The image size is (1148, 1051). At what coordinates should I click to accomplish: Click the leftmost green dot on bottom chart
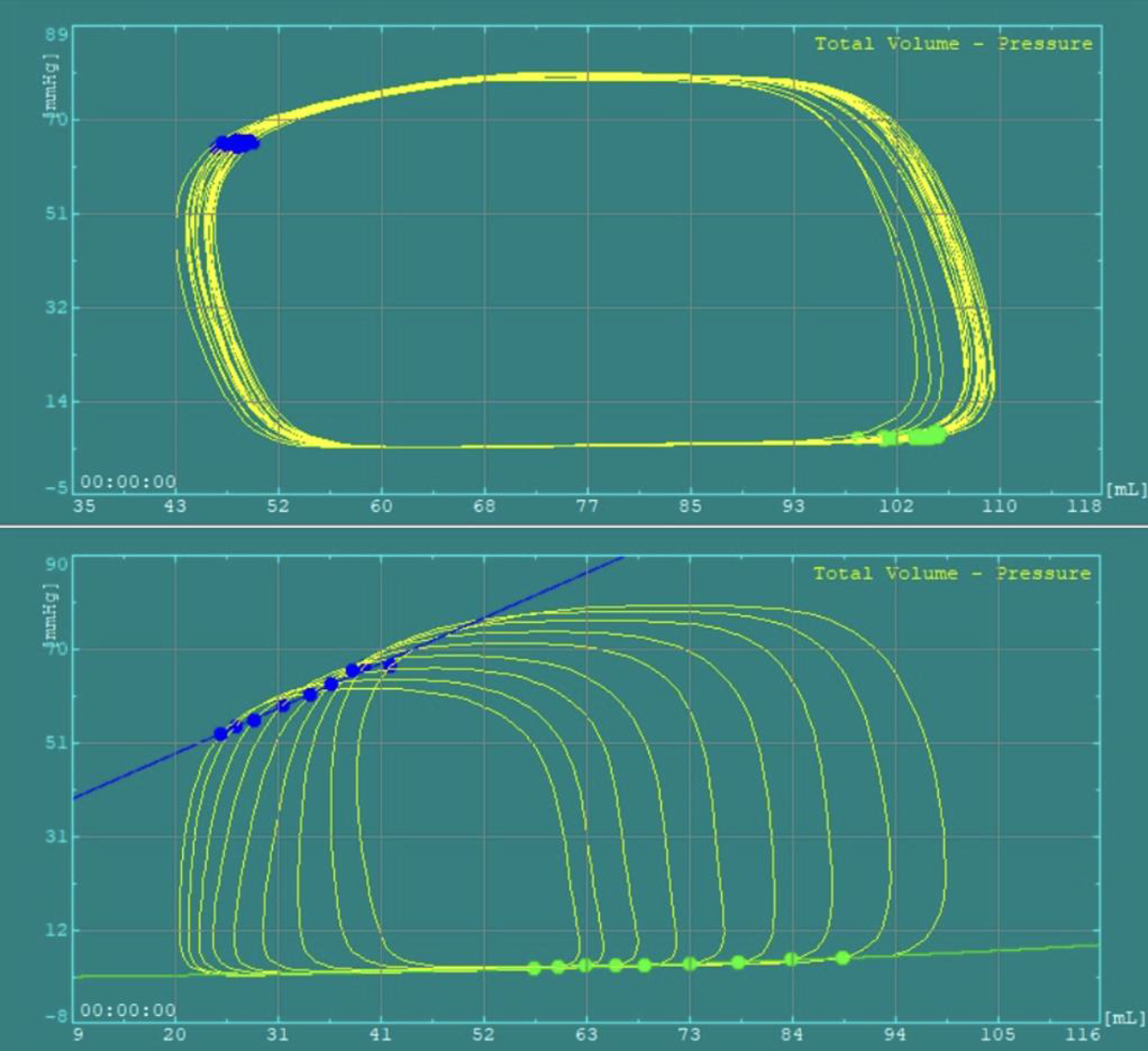coord(534,968)
